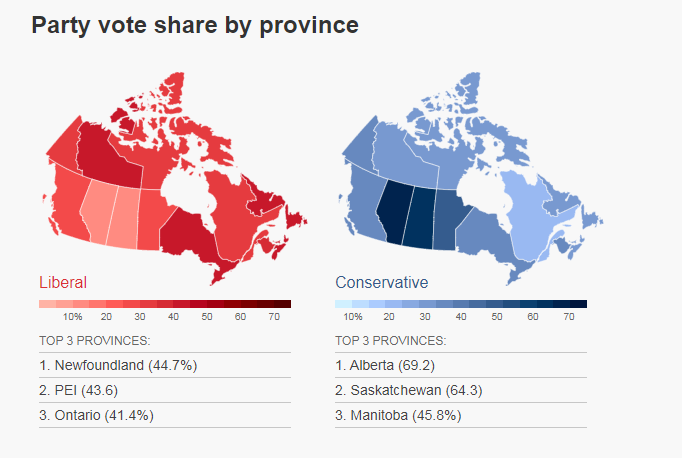This screenshot has width=682, height=458.
Task: Select the Newfoundland (44.7%) list entry
Action: pos(119,365)
